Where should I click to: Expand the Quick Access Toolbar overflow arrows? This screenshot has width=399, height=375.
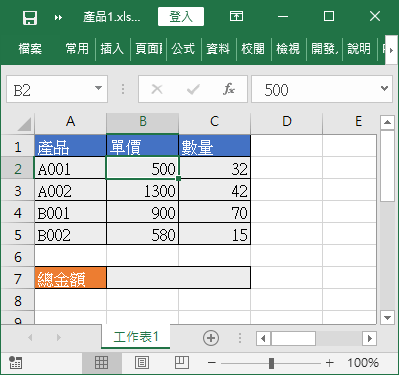[58, 17]
